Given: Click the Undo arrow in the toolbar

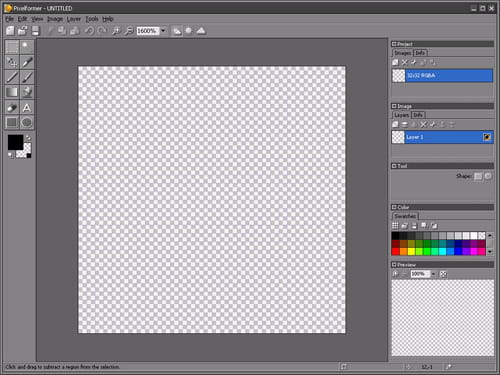Looking at the screenshot, I should coord(89,31).
